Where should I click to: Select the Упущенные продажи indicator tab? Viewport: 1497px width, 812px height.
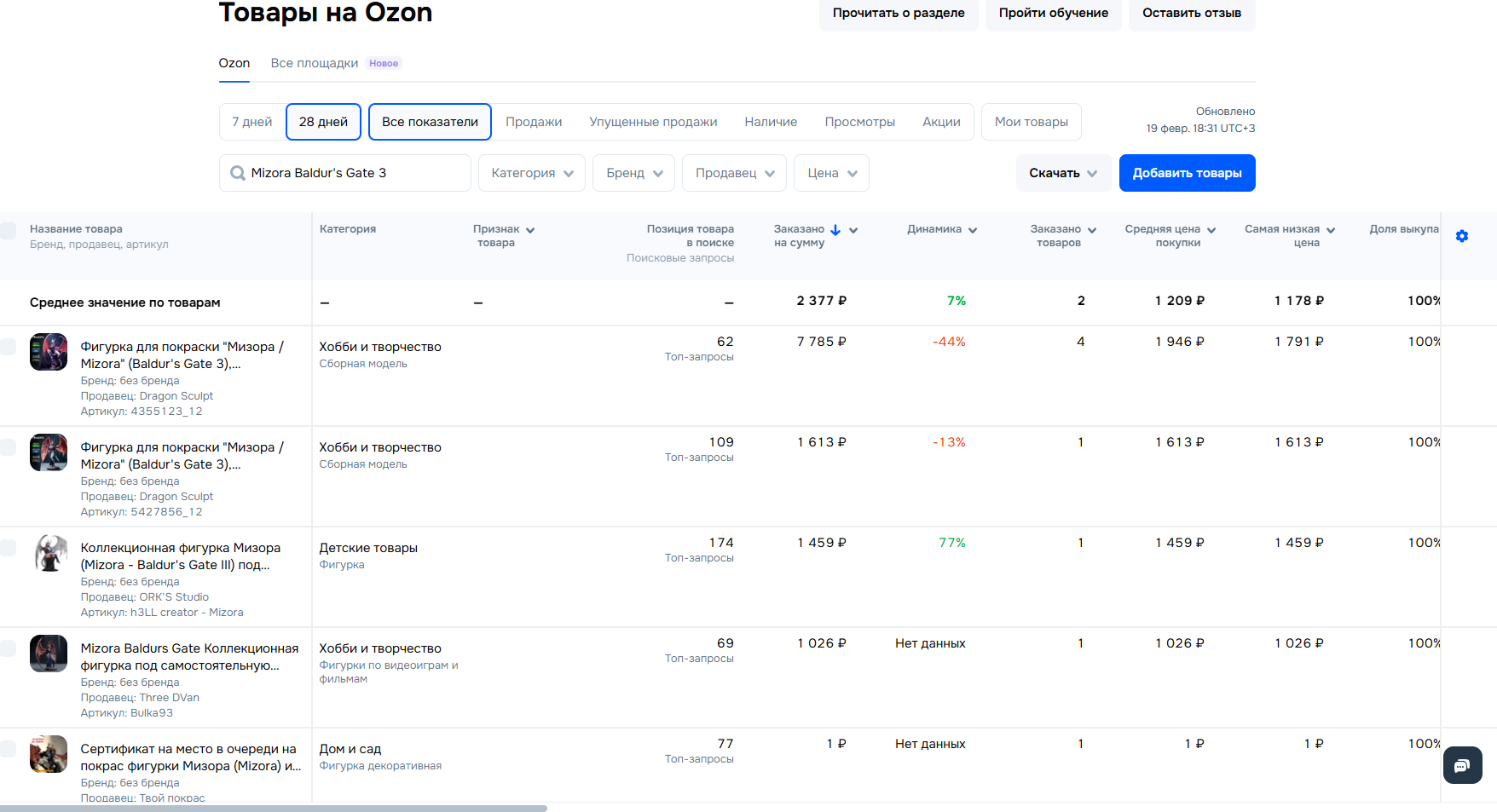(653, 122)
